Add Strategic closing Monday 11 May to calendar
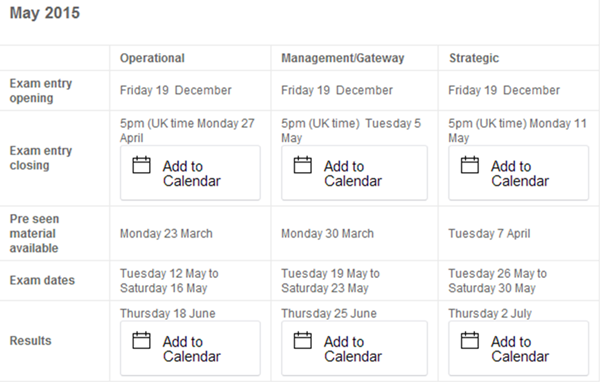This screenshot has width=600, height=382. pos(518,173)
